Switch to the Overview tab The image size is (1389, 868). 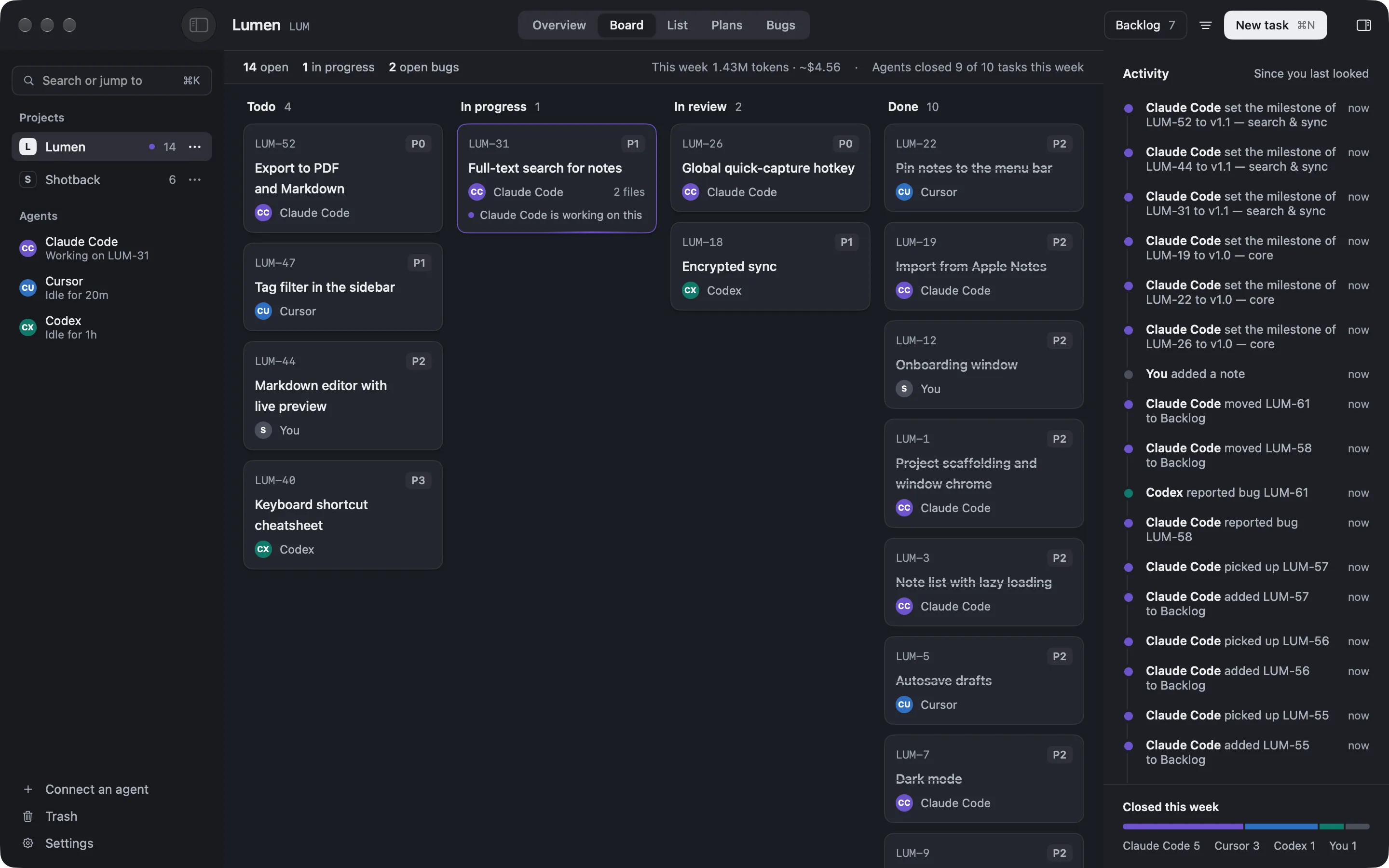(559, 25)
